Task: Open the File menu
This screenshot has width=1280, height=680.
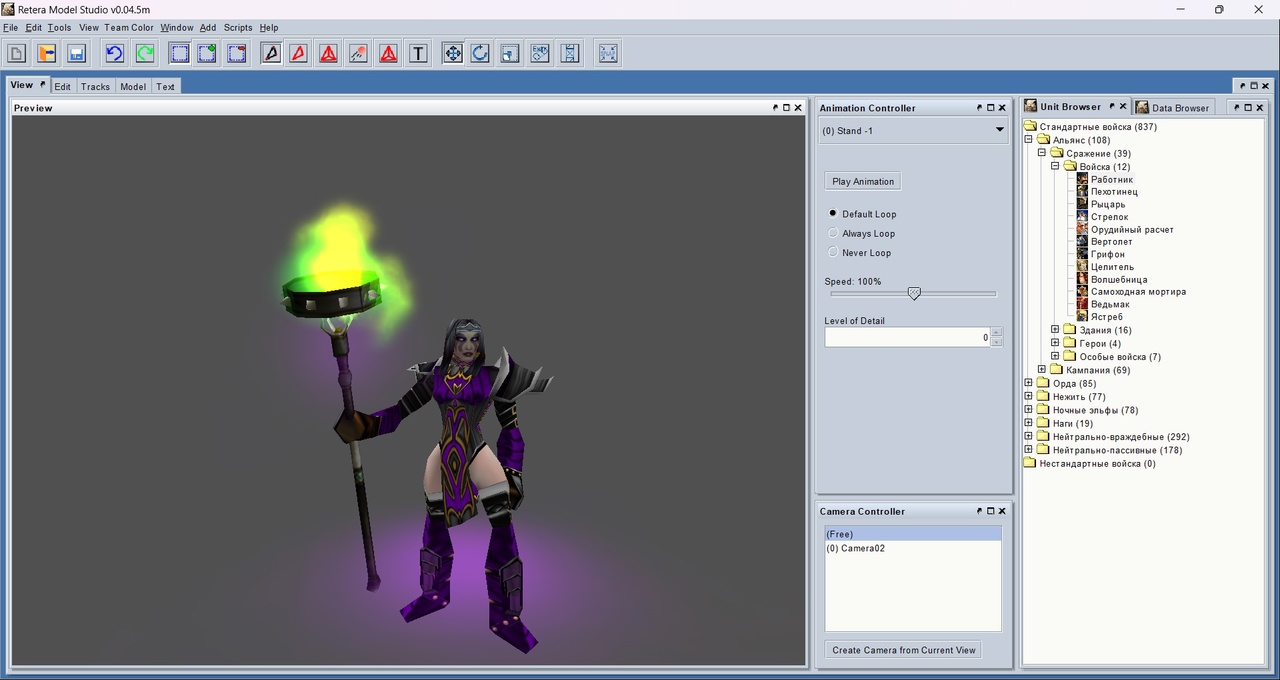Action: click(10, 27)
